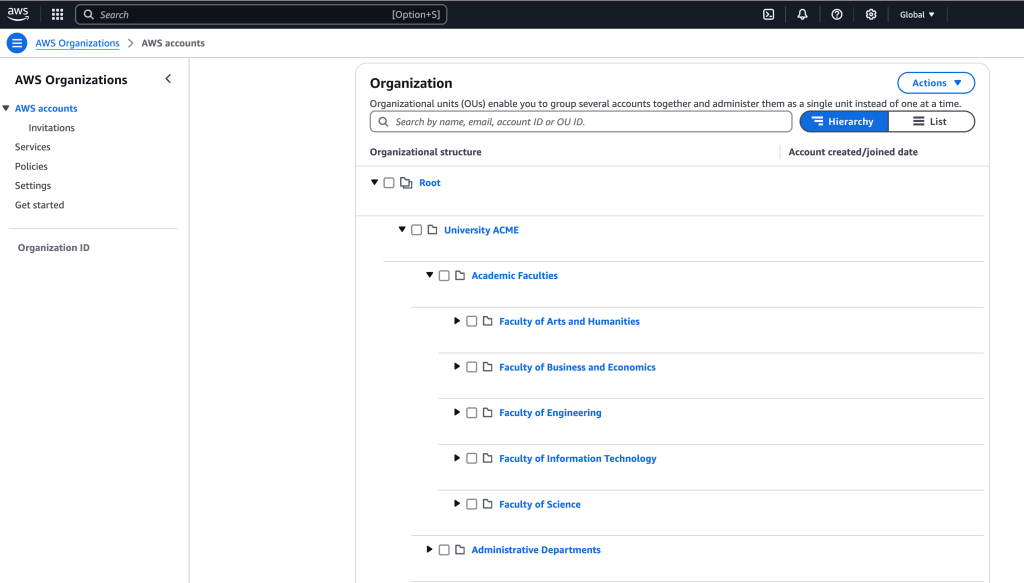
Task: Collapse the AWS Organizations side panel arrow
Action: coord(168,79)
